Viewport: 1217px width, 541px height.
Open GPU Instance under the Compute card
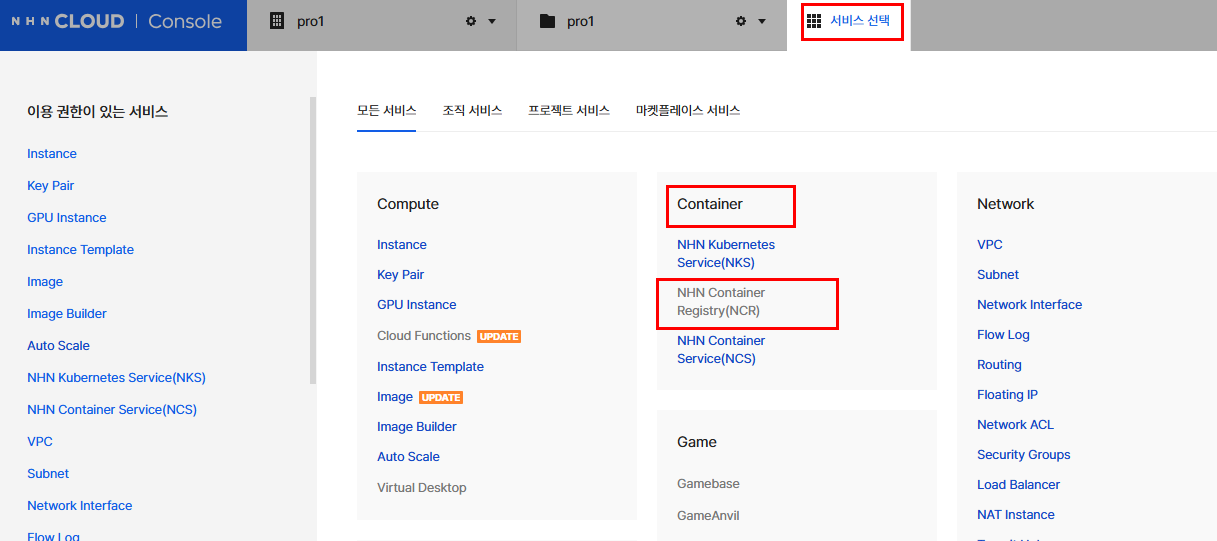[417, 305]
